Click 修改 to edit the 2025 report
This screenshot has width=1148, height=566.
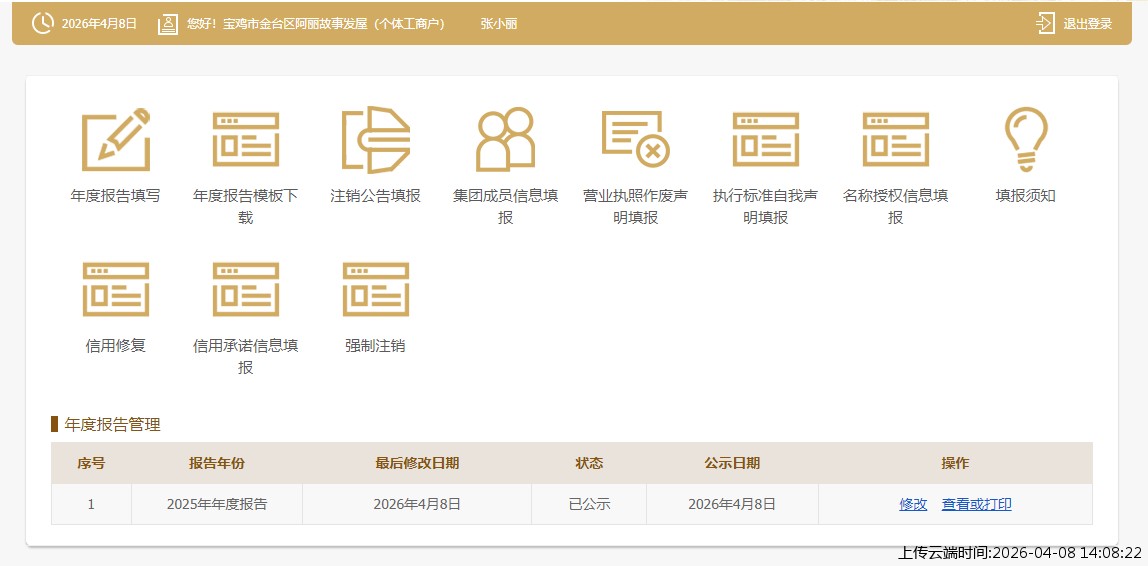pyautogui.click(x=913, y=504)
